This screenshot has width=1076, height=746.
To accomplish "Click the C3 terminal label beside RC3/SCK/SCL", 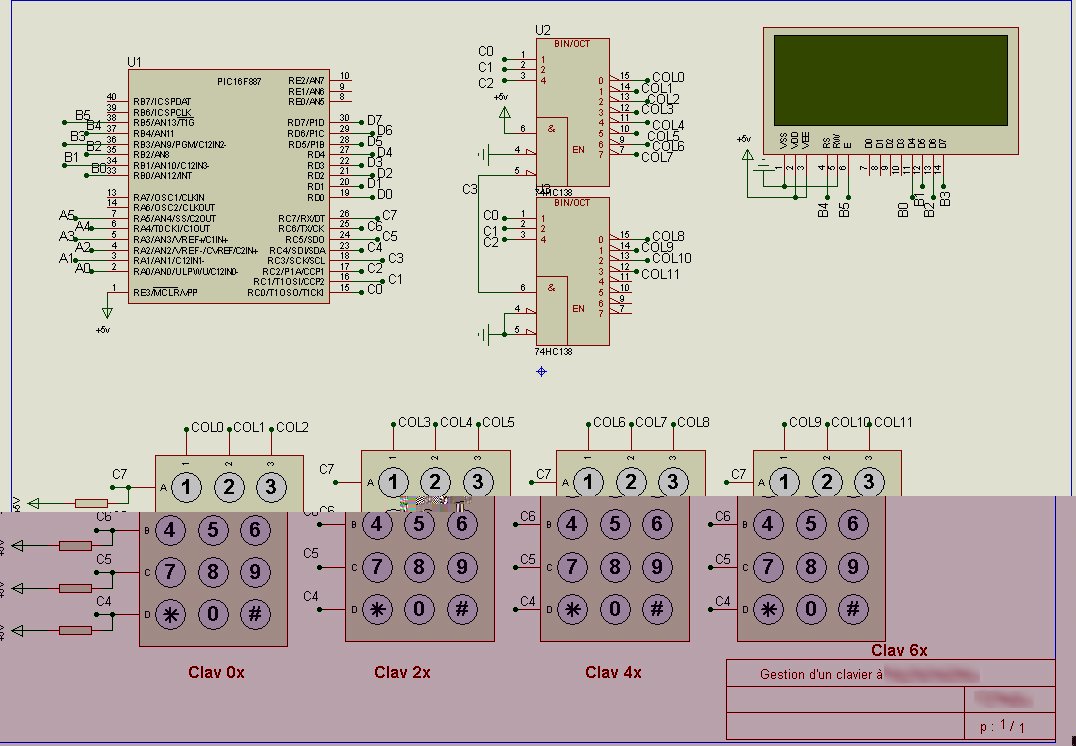I will (396, 259).
